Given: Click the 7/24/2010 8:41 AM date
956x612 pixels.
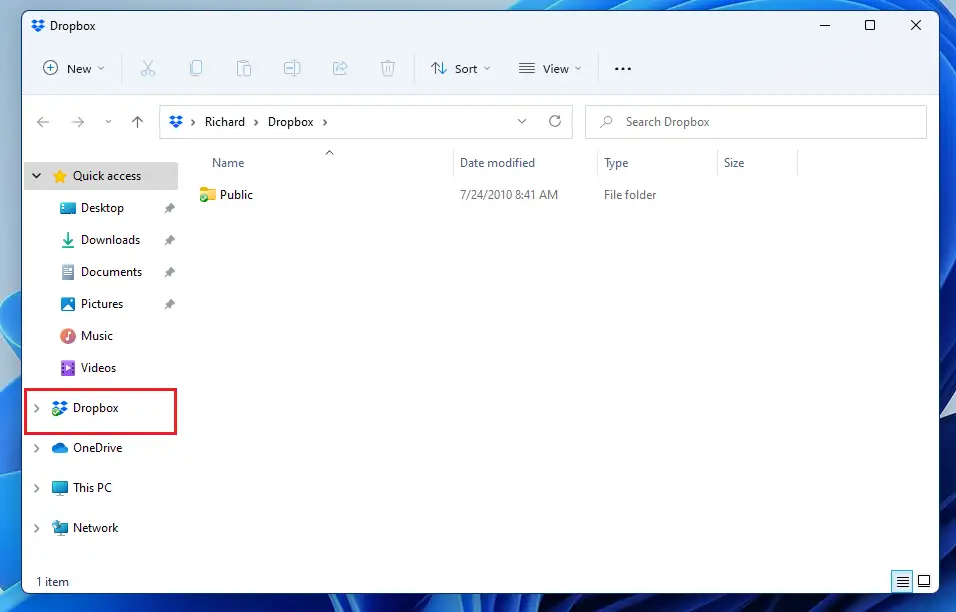Looking at the screenshot, I should click(508, 195).
